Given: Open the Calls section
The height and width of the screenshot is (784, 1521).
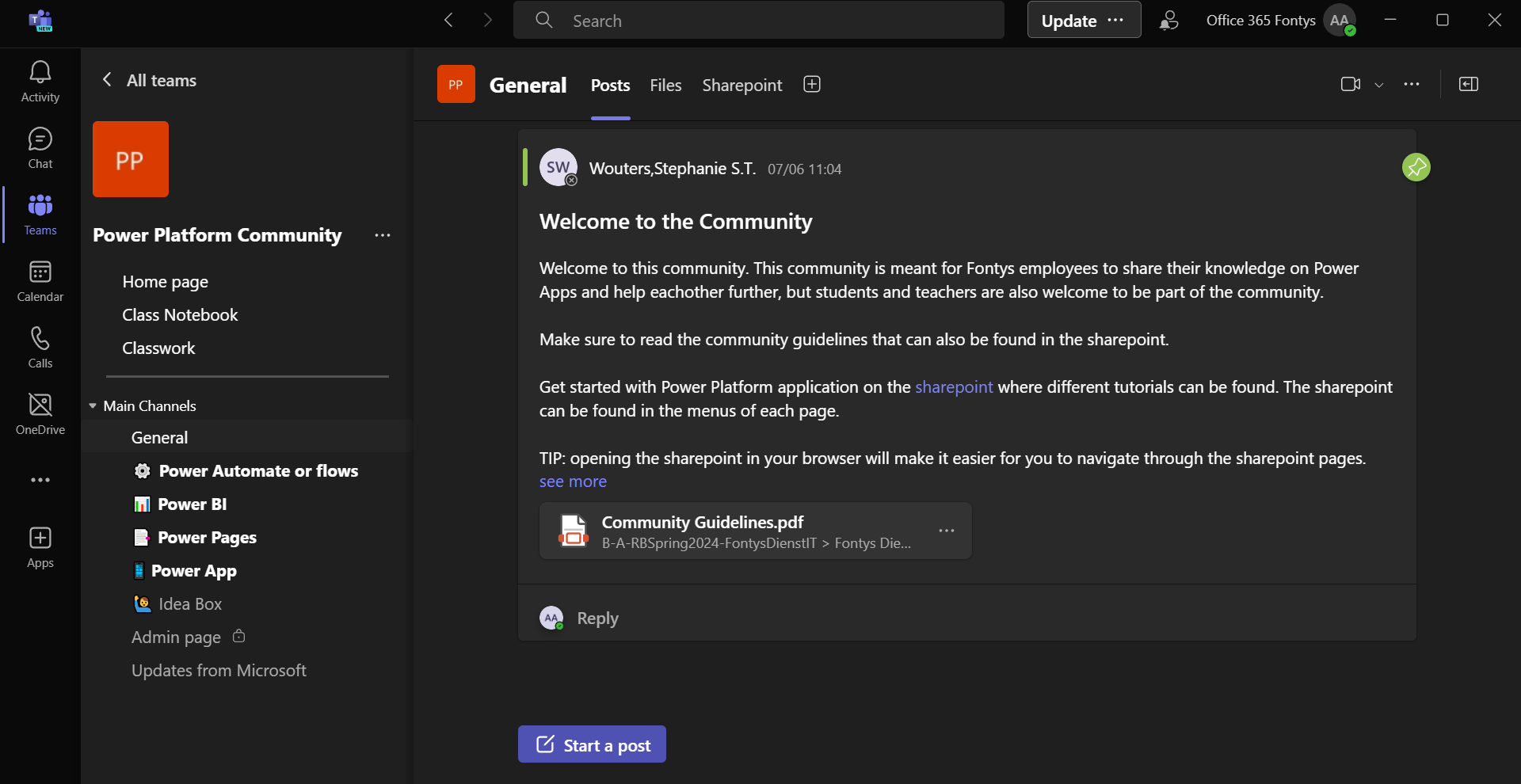Looking at the screenshot, I should pos(40,348).
